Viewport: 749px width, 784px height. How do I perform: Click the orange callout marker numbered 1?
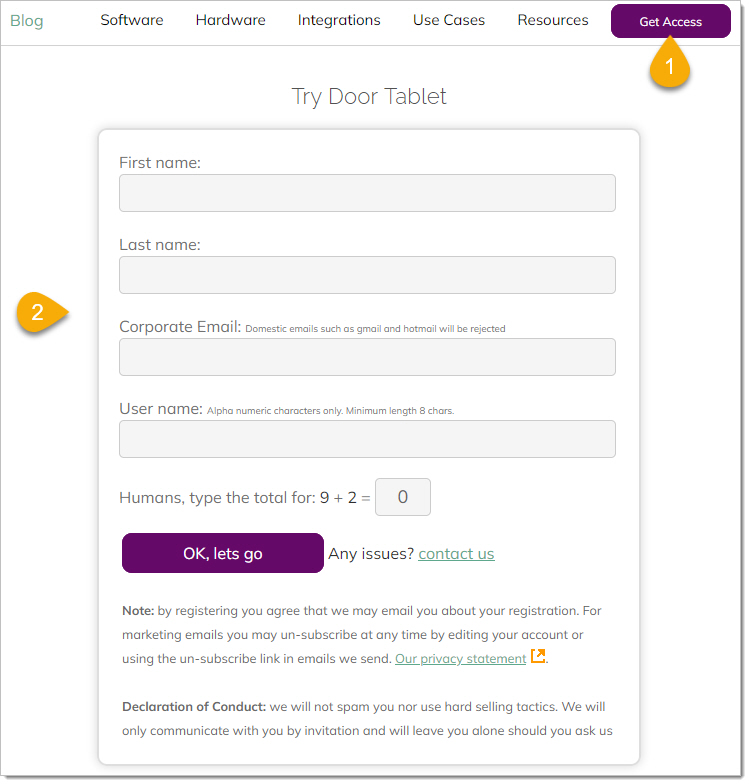click(670, 67)
